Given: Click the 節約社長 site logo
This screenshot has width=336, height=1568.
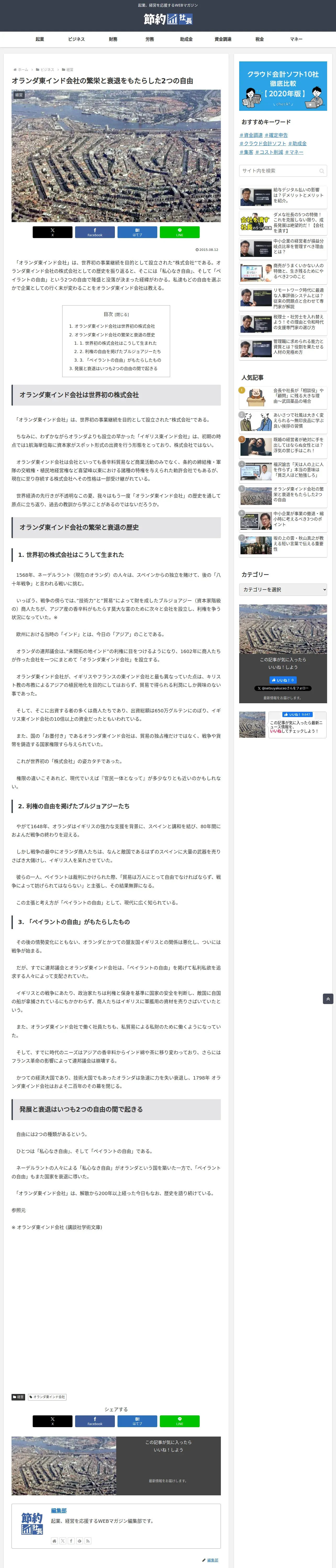Looking at the screenshot, I should [x=168, y=20].
